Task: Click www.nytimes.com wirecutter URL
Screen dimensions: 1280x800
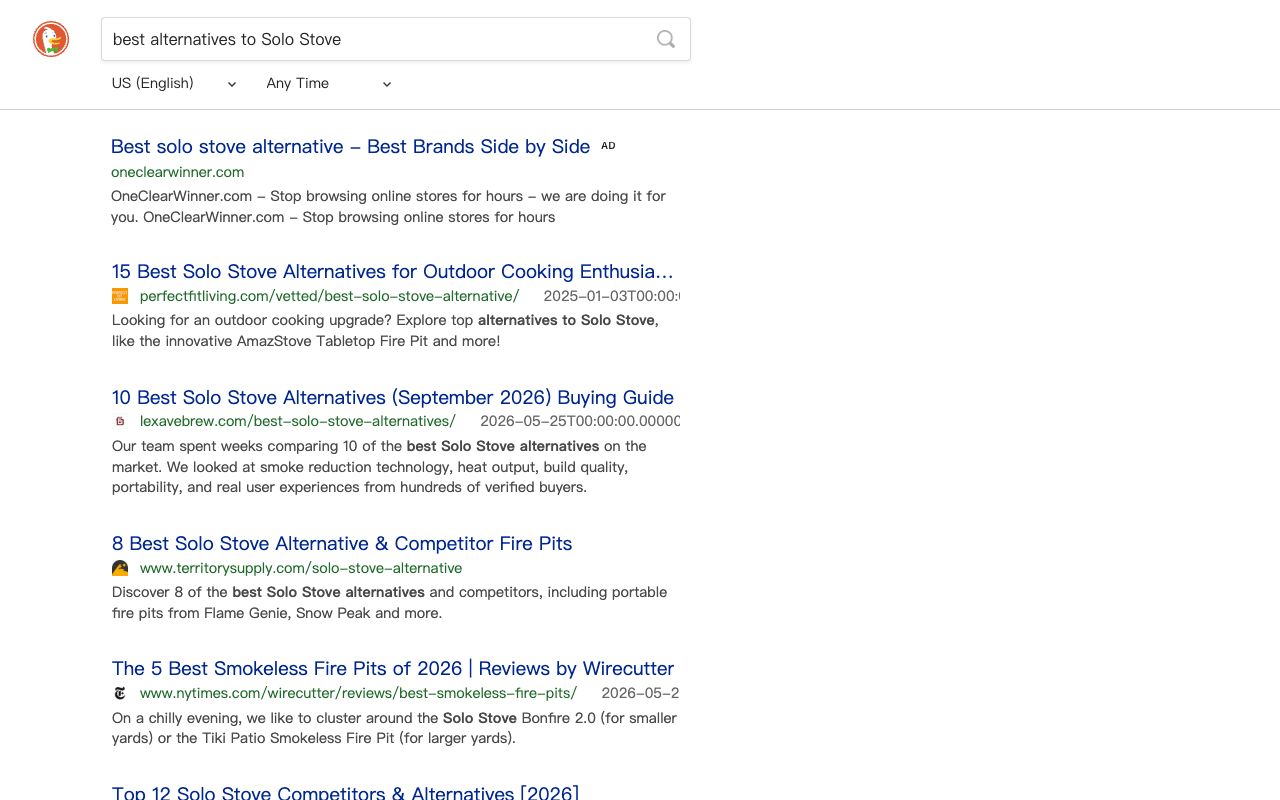Action: pyautogui.click(x=358, y=693)
